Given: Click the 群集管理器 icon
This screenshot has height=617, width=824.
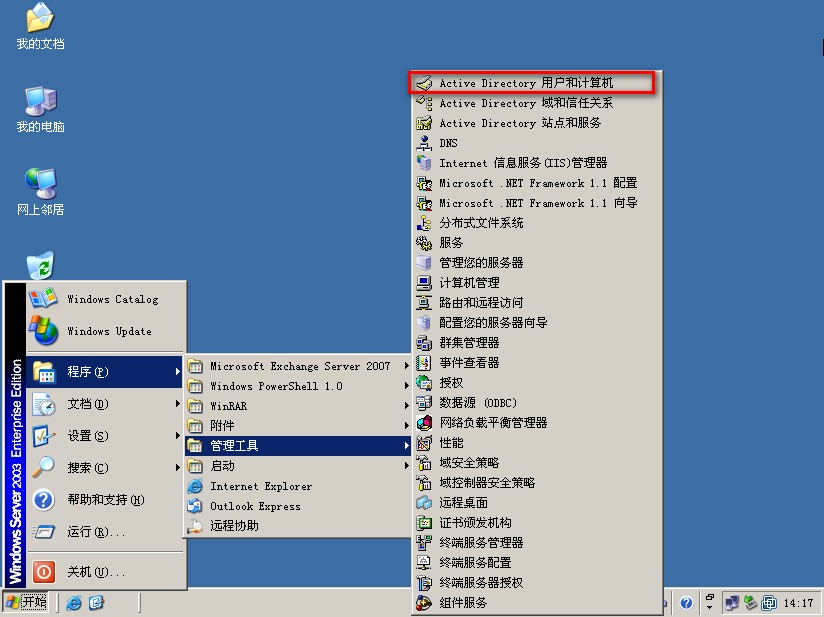Looking at the screenshot, I should [424, 343].
